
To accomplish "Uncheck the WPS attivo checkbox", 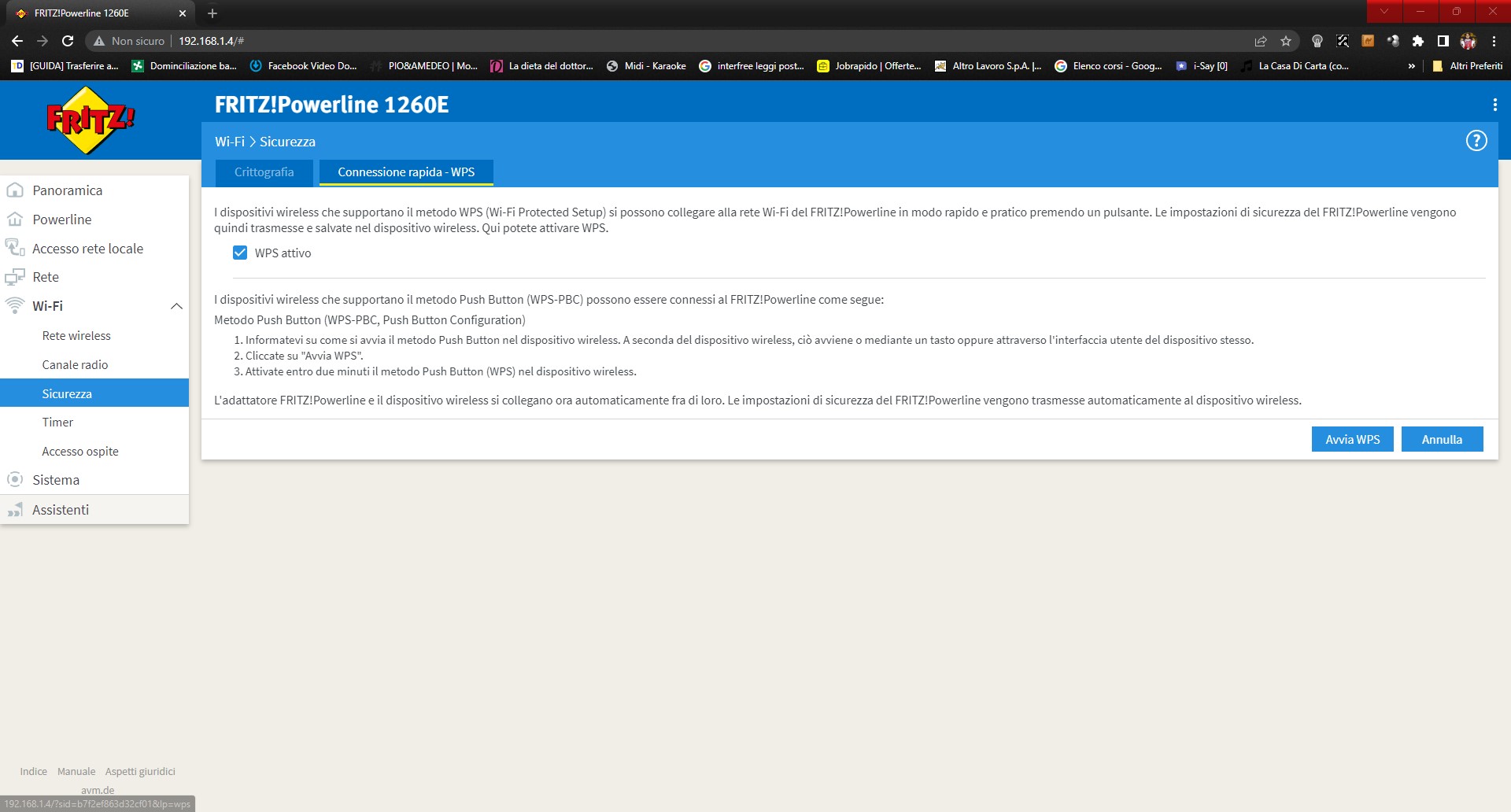I will 240,253.
